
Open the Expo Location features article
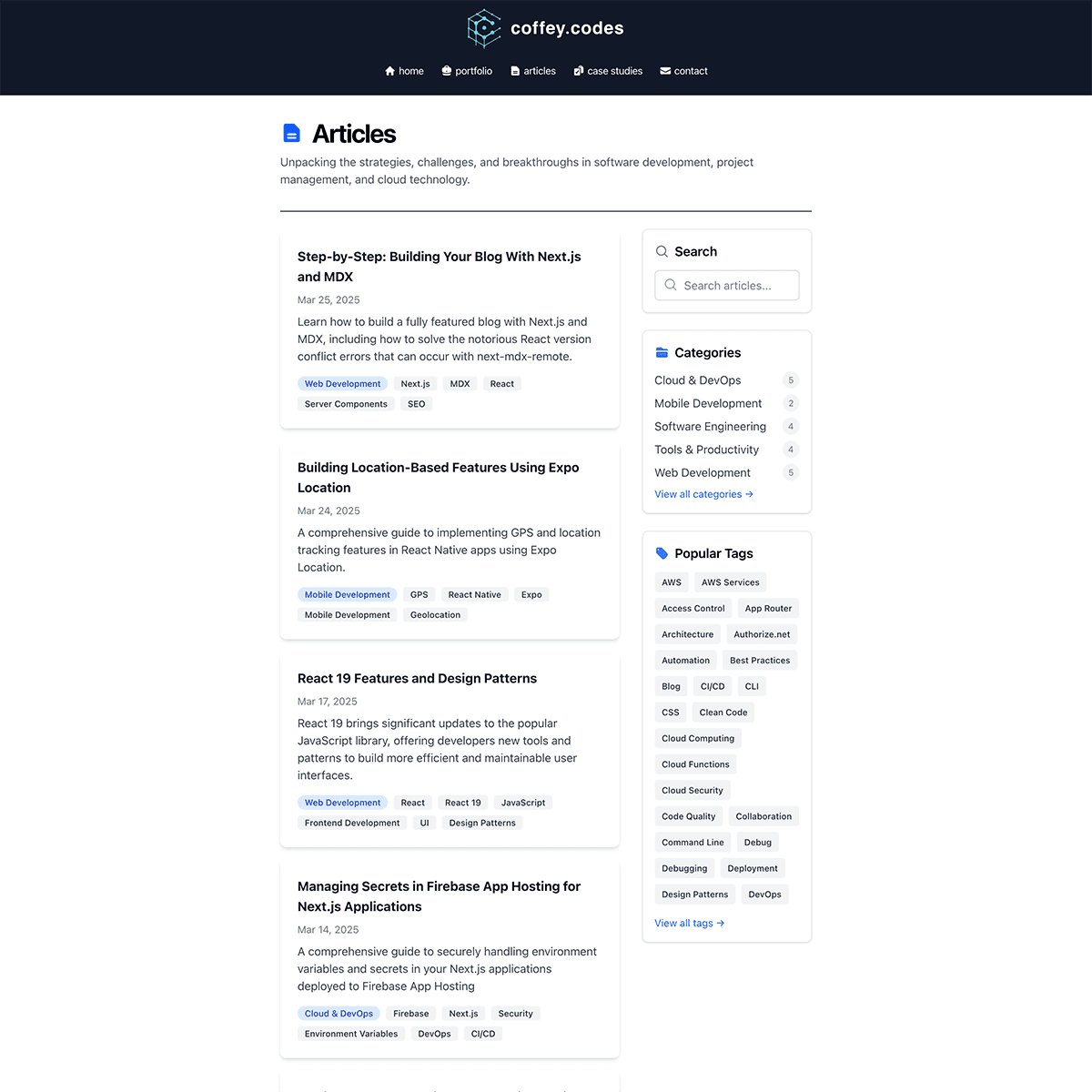coord(439,478)
